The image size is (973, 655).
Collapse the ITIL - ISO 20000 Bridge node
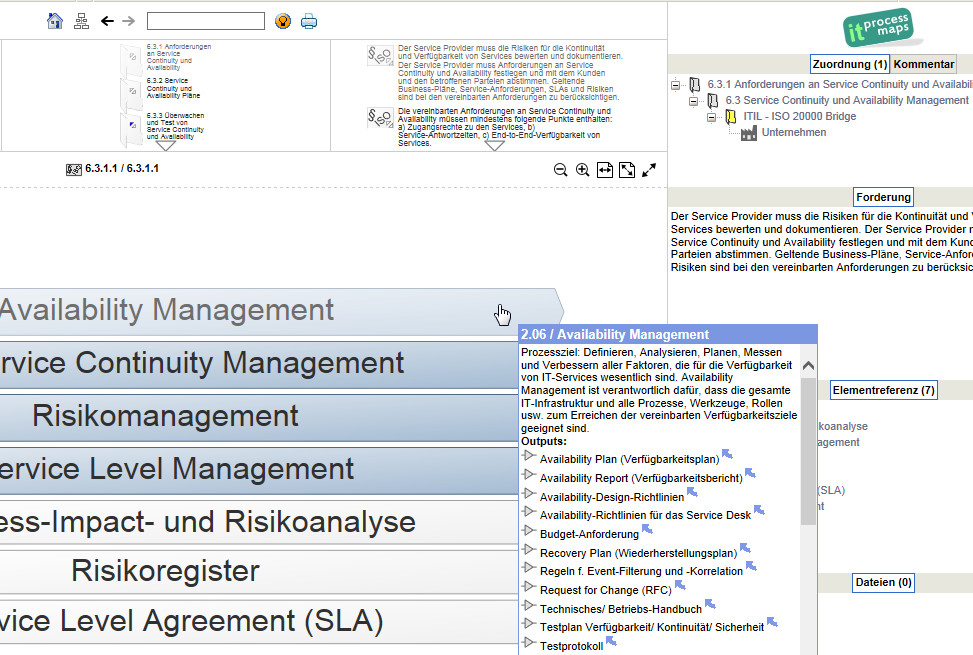[x=713, y=117]
